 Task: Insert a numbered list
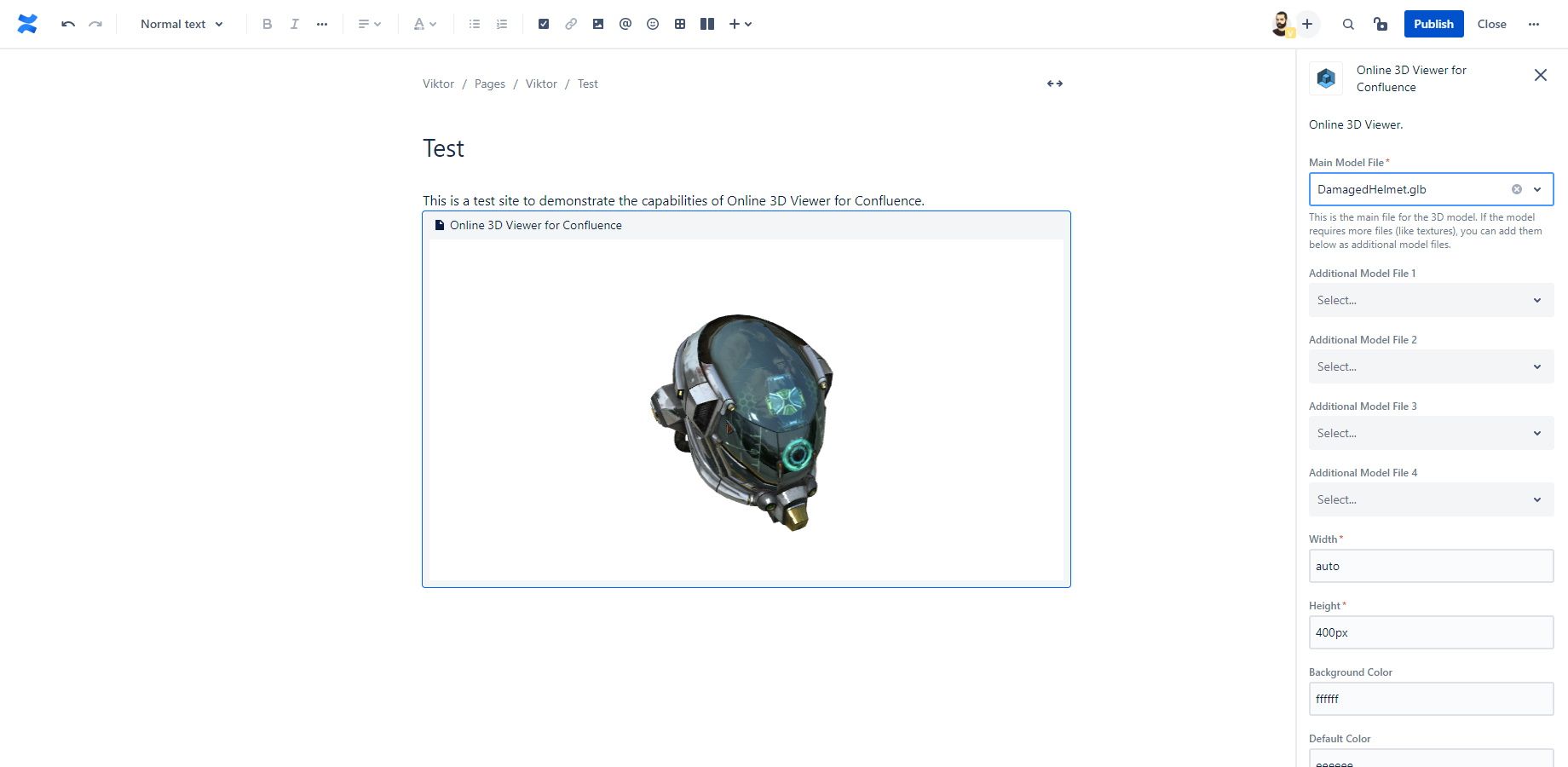click(502, 24)
